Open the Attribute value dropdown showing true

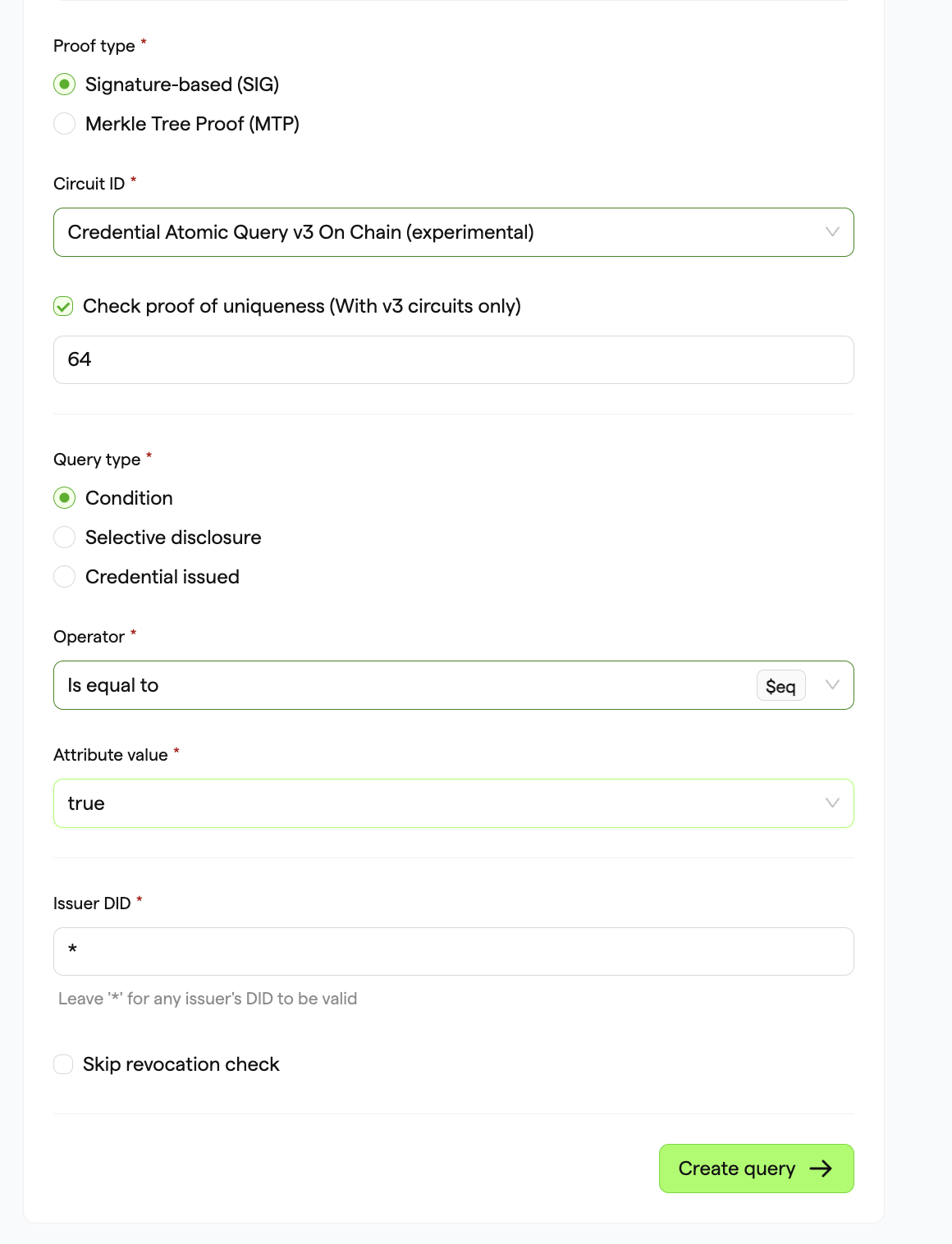click(x=454, y=803)
